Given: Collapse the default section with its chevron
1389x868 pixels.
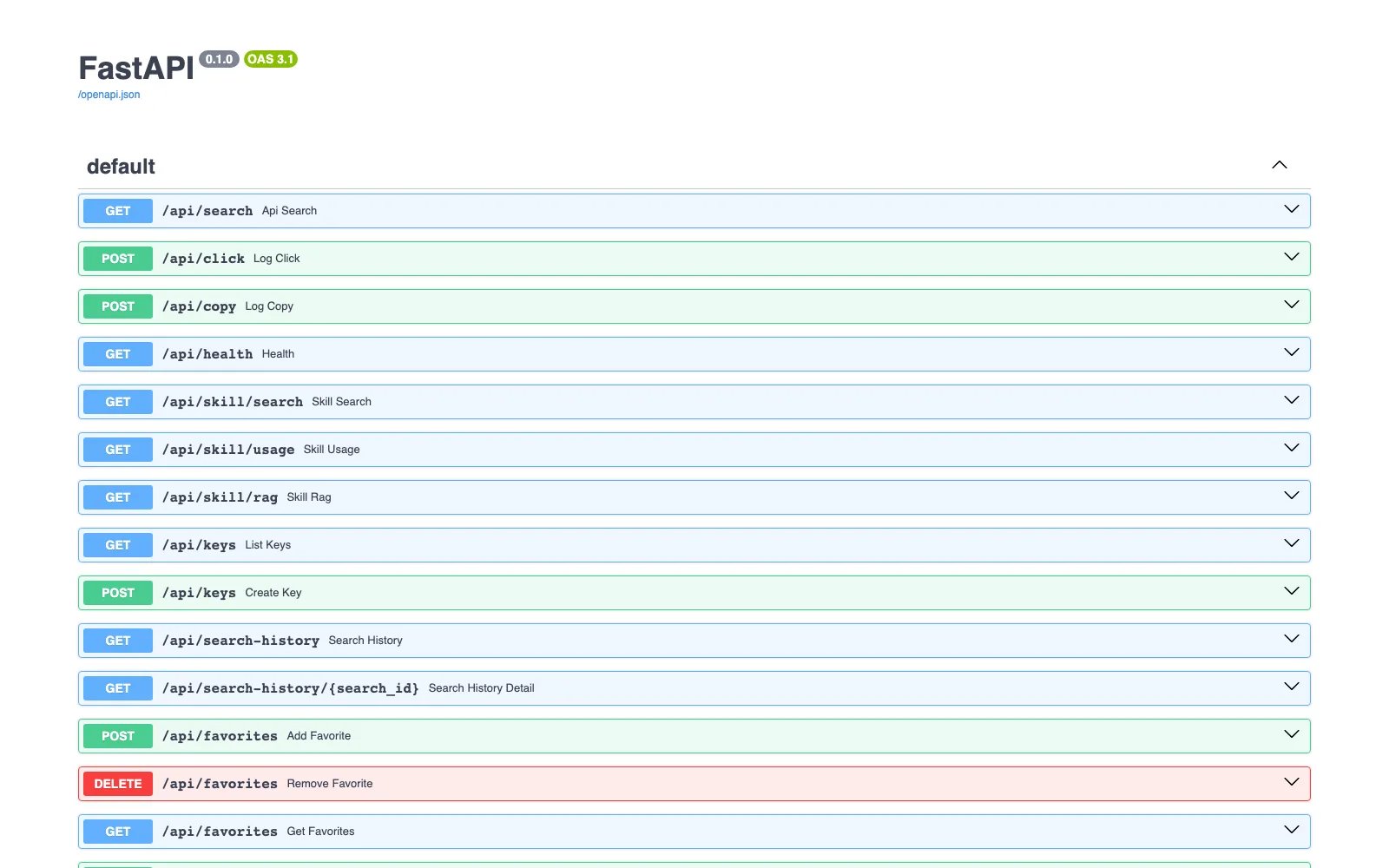Looking at the screenshot, I should click(1280, 165).
